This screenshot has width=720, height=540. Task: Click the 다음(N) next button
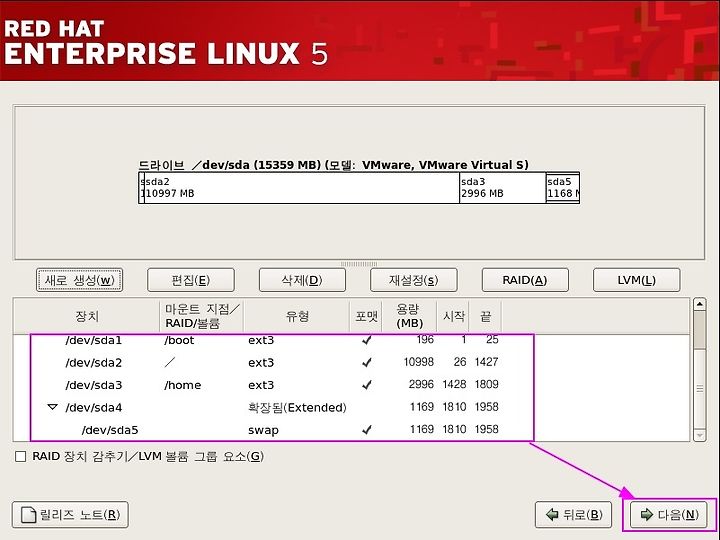671,514
